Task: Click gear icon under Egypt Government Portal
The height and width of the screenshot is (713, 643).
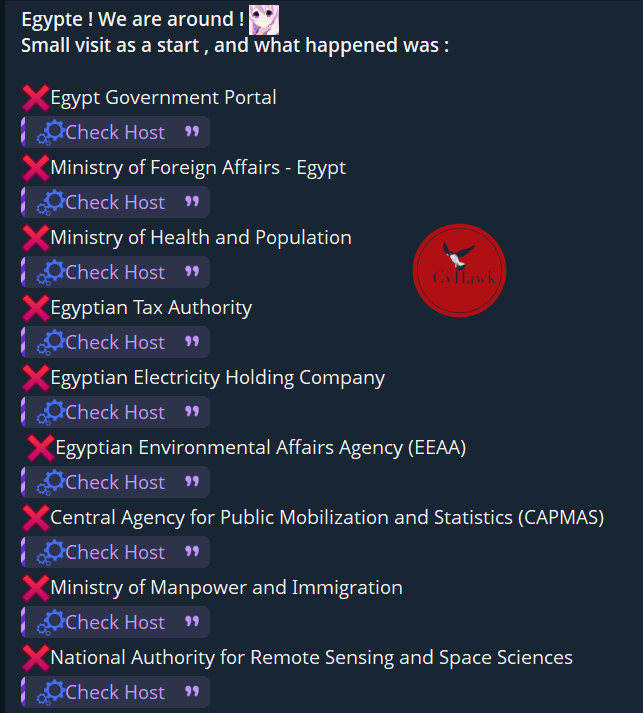Action: (51, 132)
